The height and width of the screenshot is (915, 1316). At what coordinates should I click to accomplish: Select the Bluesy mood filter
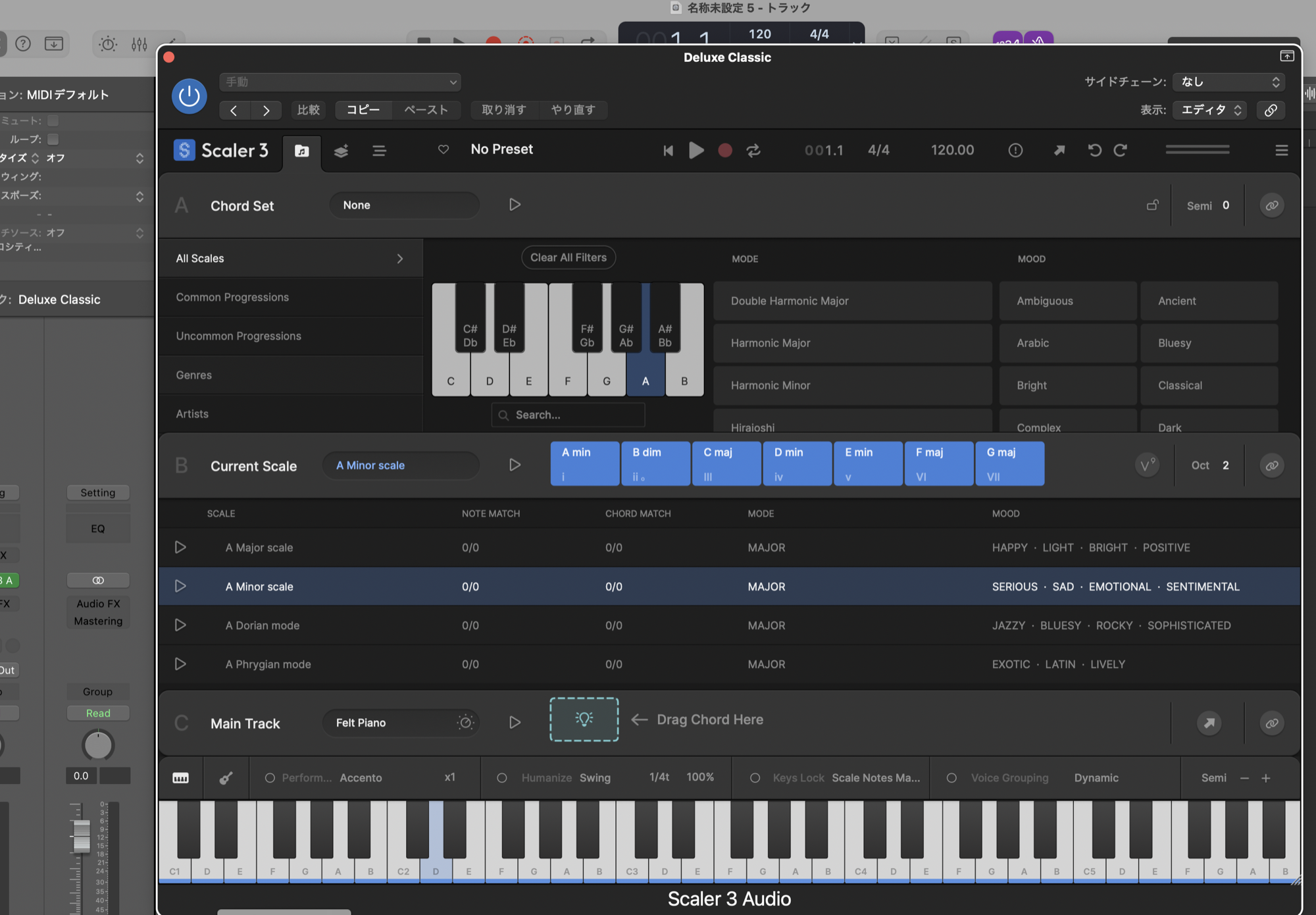coord(1209,343)
